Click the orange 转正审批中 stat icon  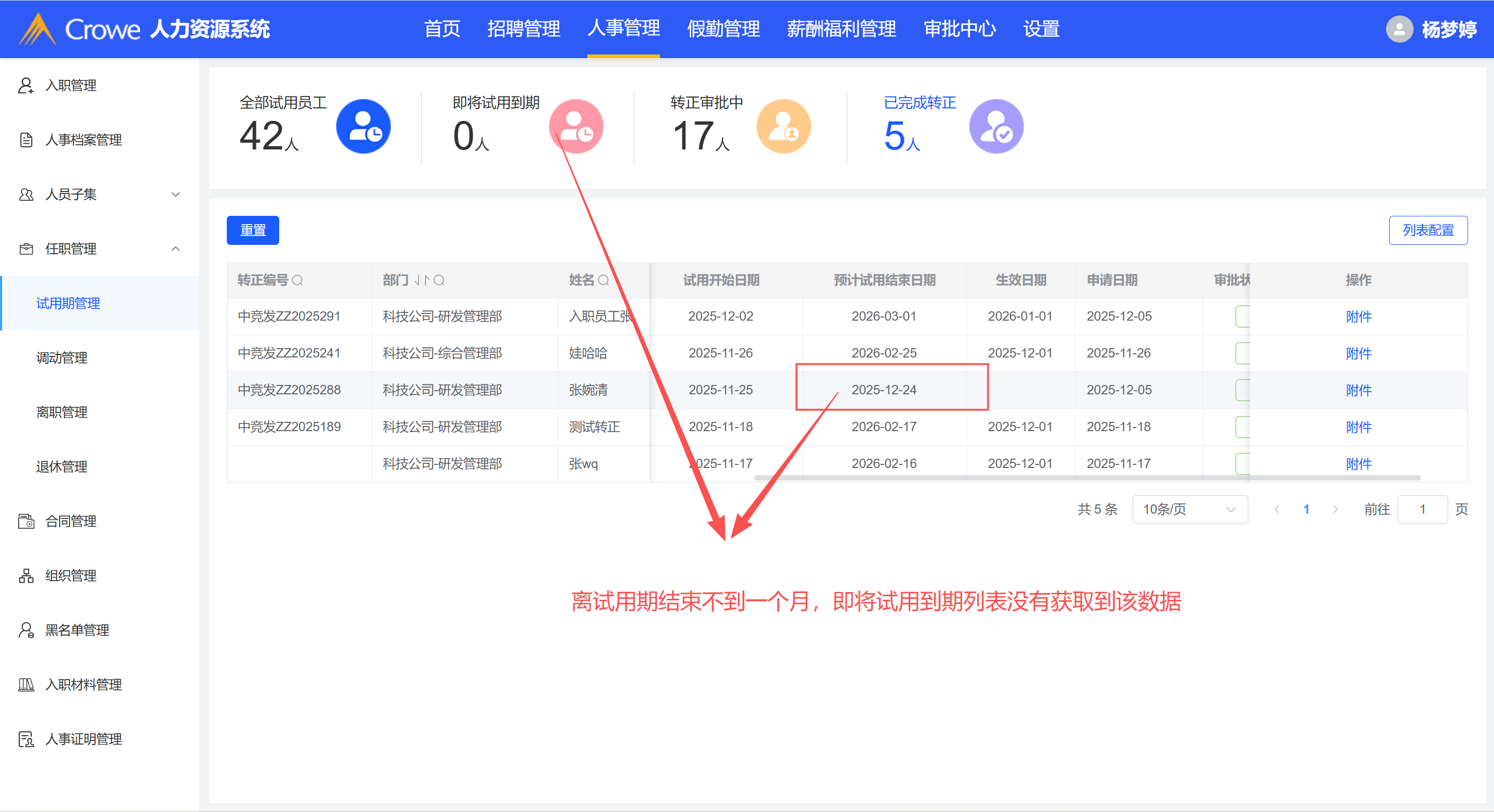tap(783, 127)
